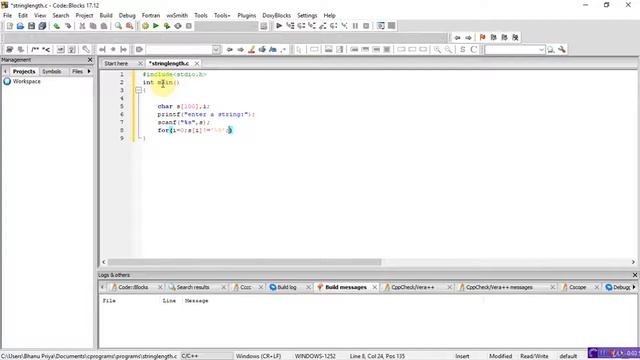Start debugger with the Debug/Continue icon

pos(279,26)
